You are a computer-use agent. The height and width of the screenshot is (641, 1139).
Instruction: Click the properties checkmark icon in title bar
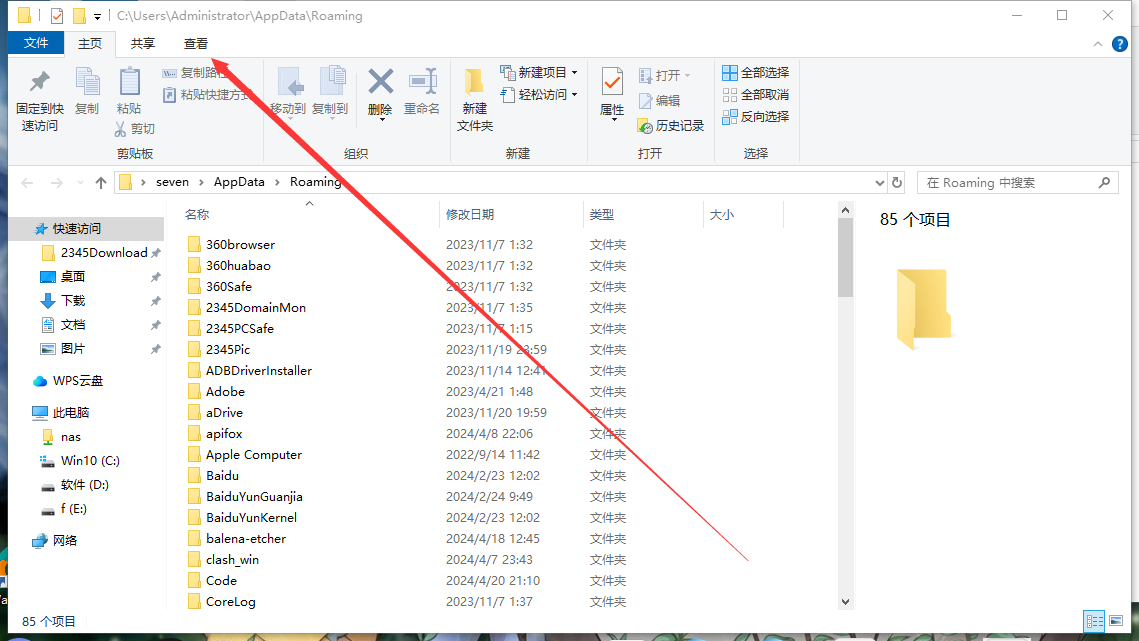pos(57,15)
